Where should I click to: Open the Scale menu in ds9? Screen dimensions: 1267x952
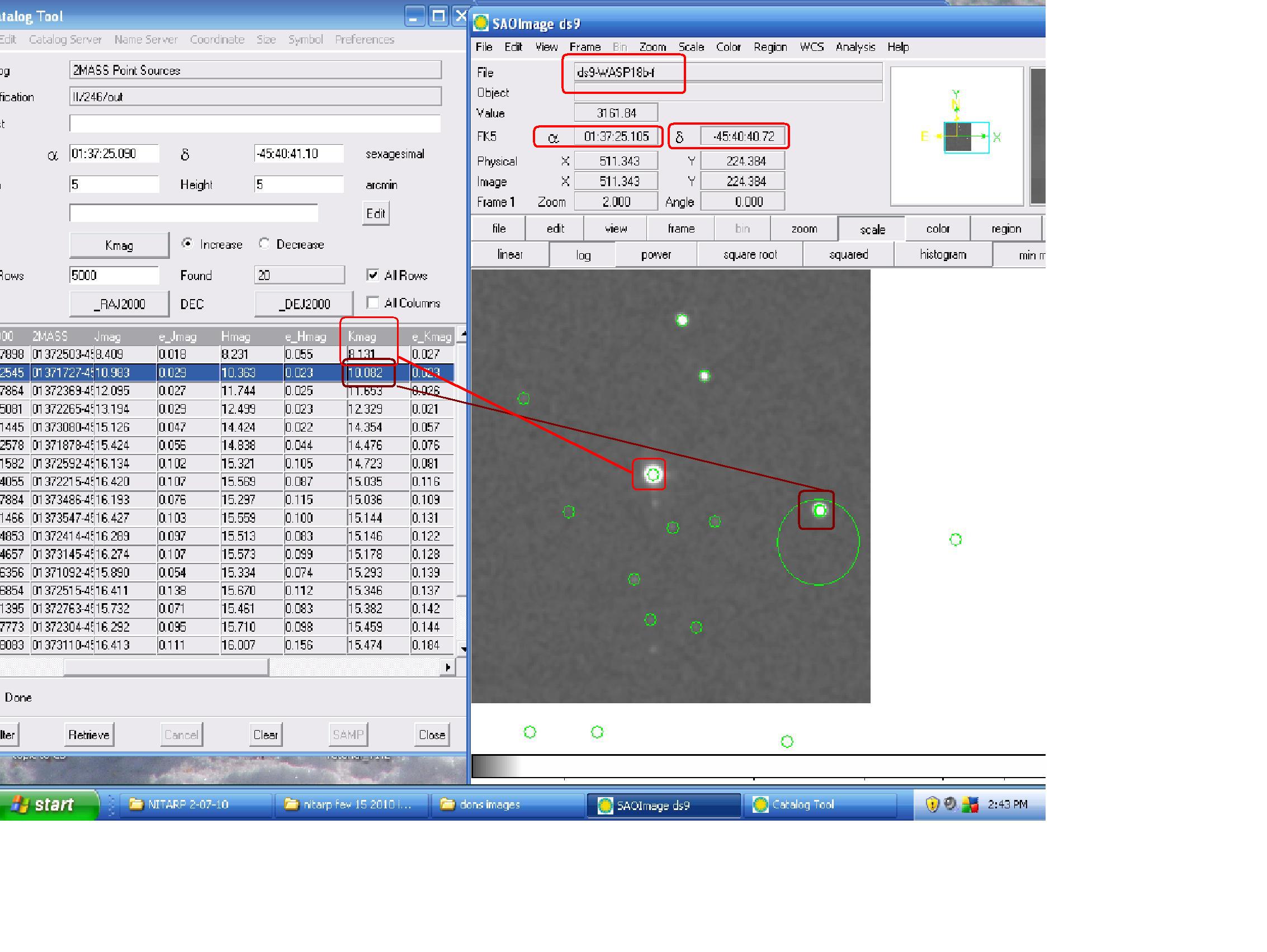click(691, 47)
